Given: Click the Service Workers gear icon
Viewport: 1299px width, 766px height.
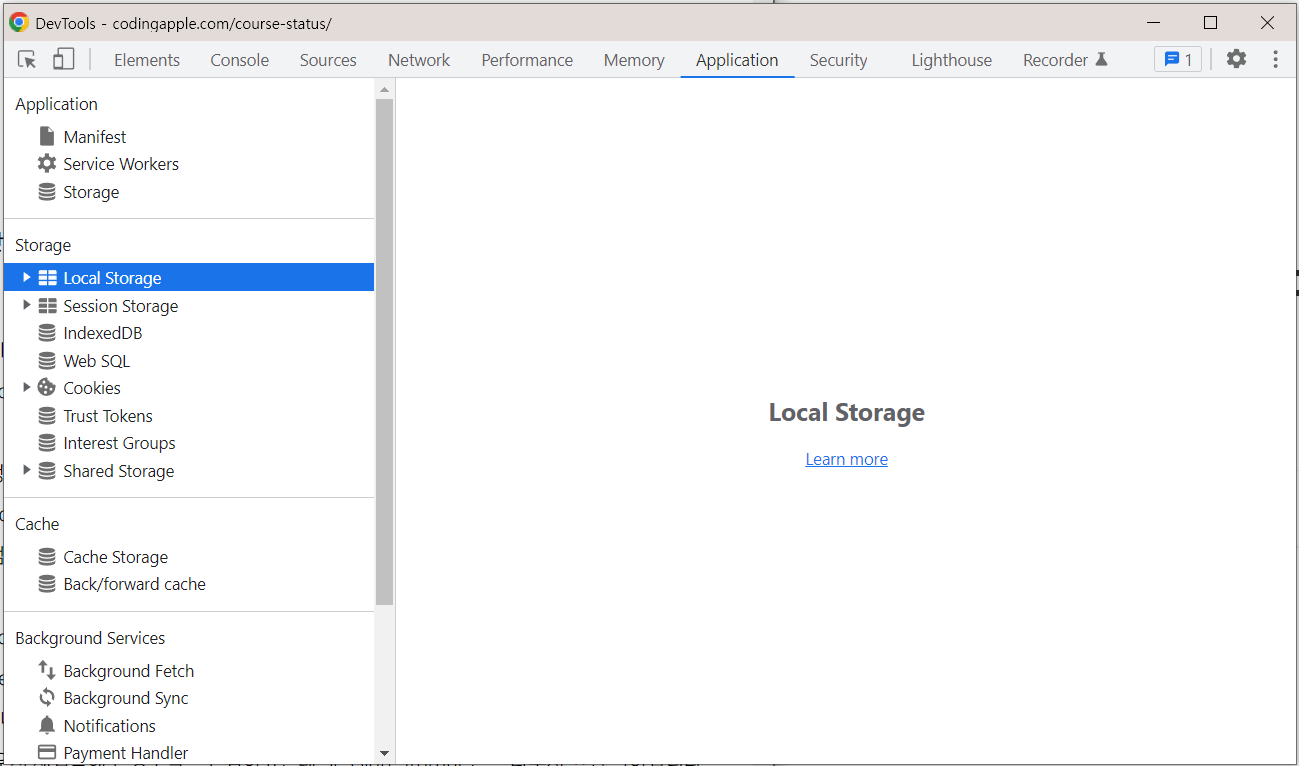Looking at the screenshot, I should click(x=47, y=163).
